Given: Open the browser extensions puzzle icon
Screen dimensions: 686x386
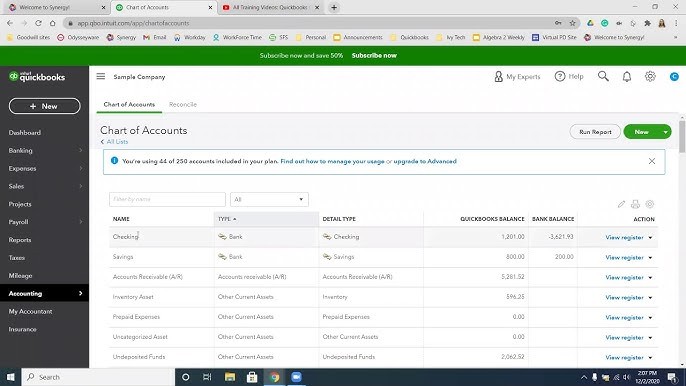Looking at the screenshot, I should (x=648, y=23).
